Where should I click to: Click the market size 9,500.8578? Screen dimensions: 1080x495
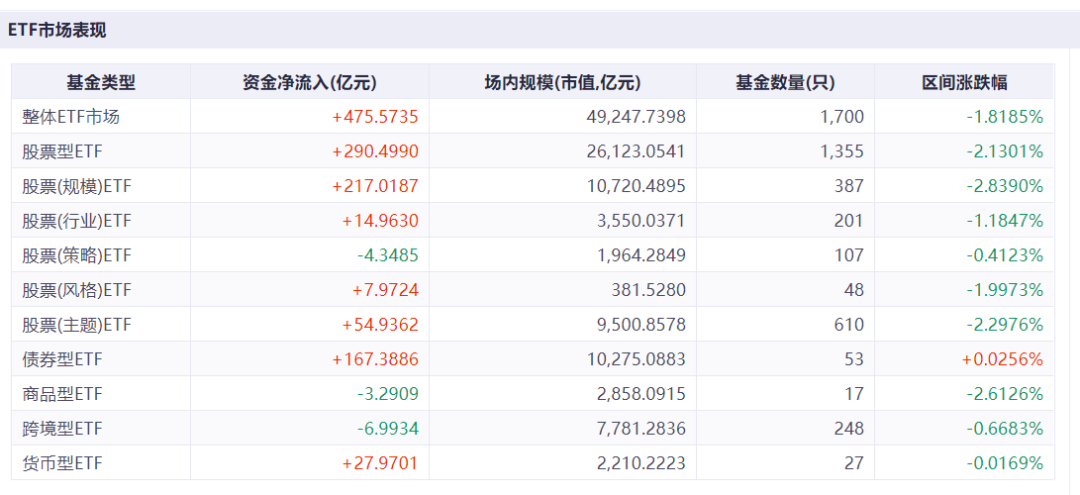[643, 325]
